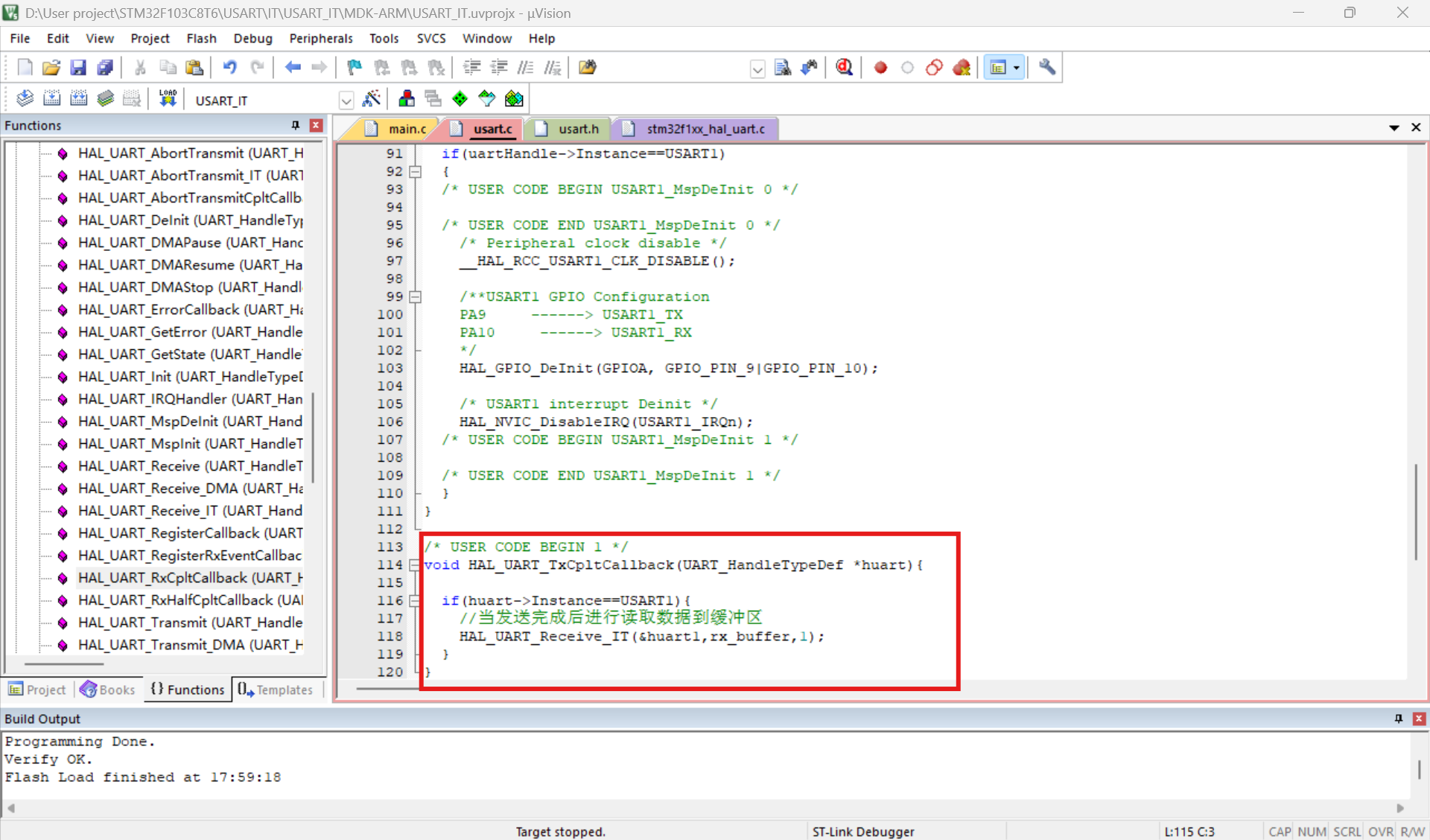Open Options for Target magic wand icon

click(x=371, y=98)
